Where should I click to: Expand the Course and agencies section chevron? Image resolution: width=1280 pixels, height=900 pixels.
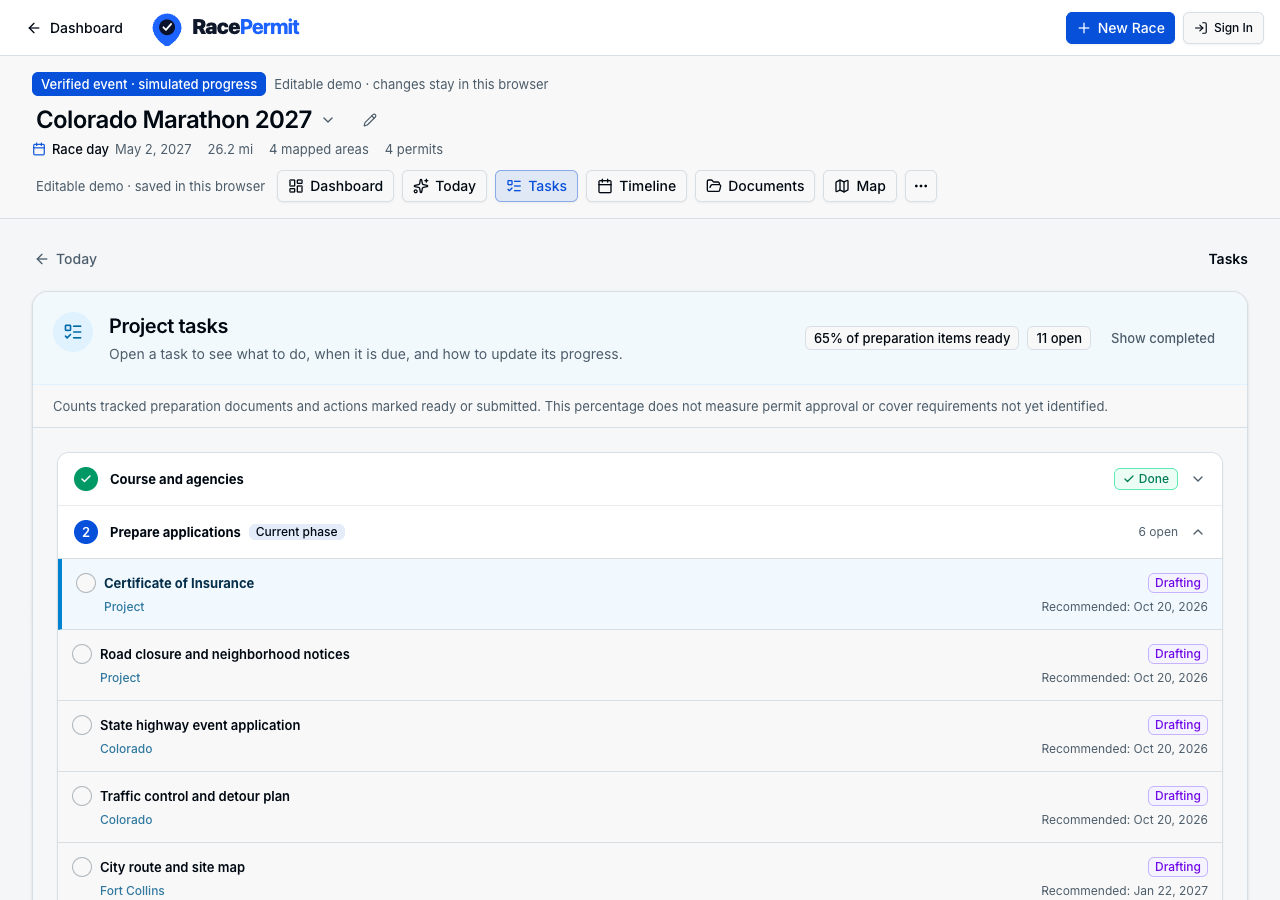[1198, 479]
